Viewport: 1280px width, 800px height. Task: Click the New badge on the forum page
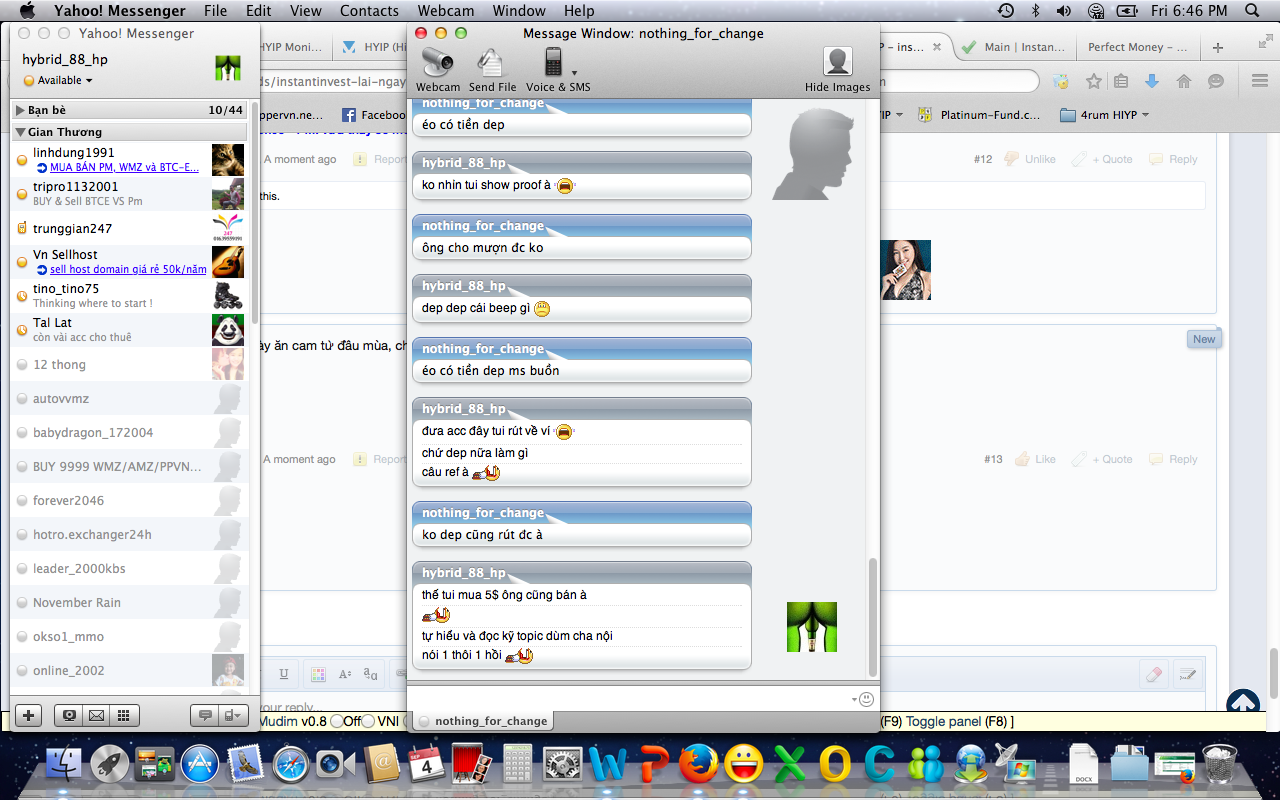point(1204,339)
